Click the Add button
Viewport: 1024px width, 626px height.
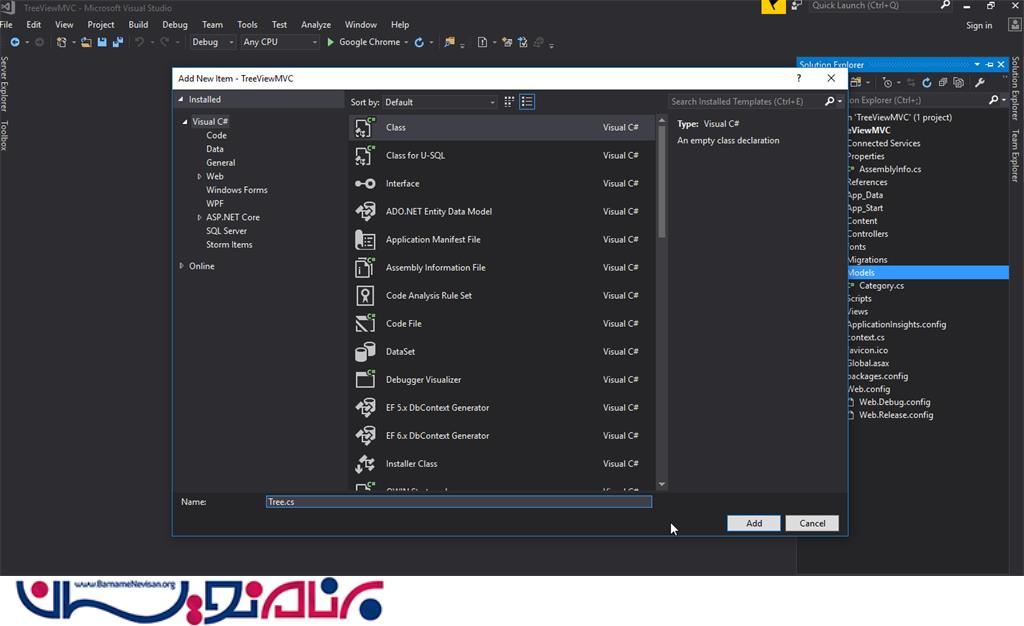[754, 524]
